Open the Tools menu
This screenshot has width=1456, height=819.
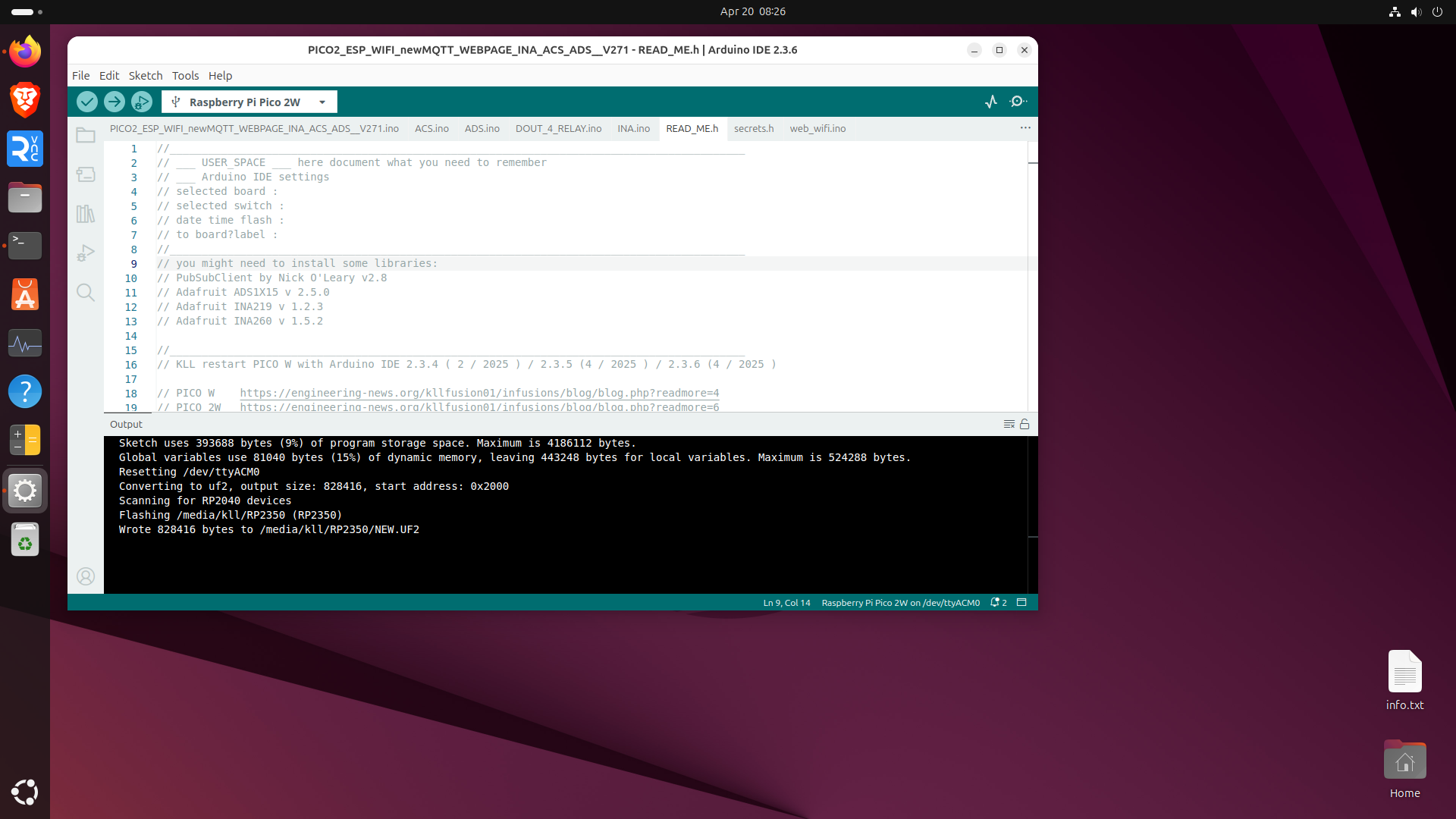point(185,76)
